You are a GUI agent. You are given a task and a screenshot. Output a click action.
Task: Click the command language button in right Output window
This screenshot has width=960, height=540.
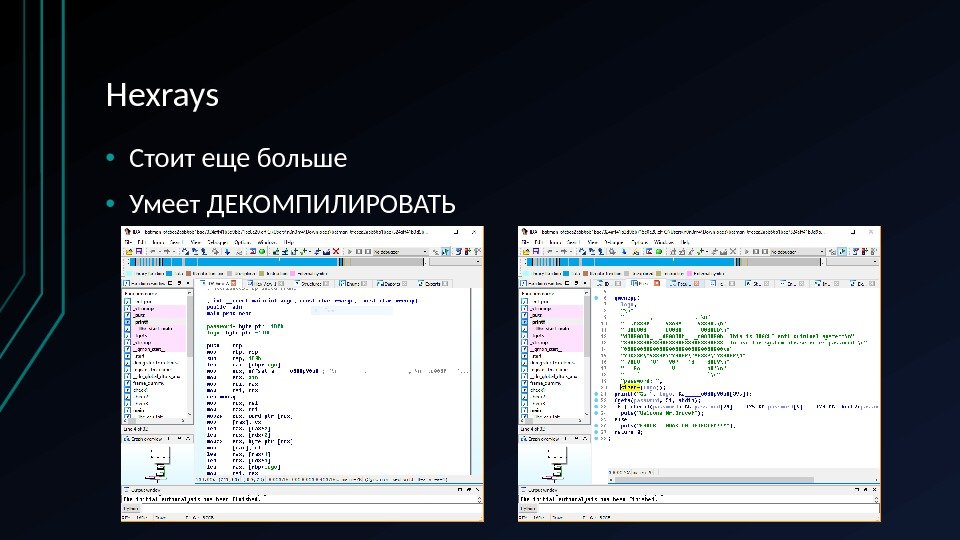click(x=528, y=509)
